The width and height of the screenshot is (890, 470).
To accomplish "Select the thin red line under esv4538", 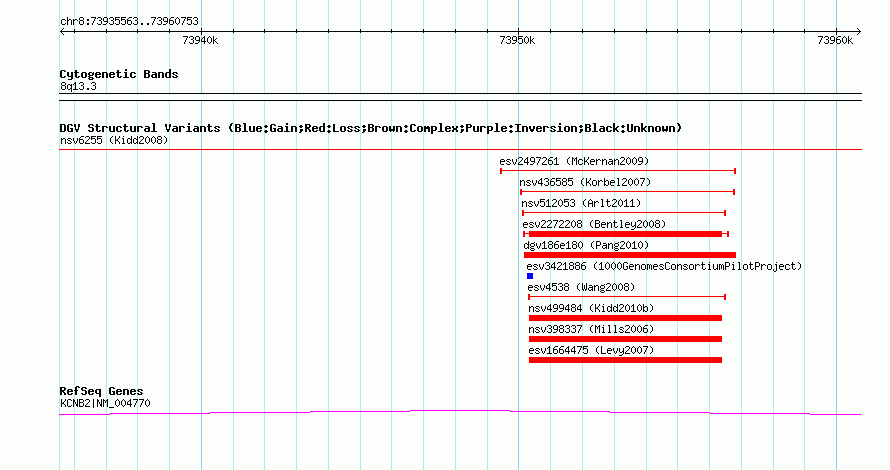I will pos(627,297).
